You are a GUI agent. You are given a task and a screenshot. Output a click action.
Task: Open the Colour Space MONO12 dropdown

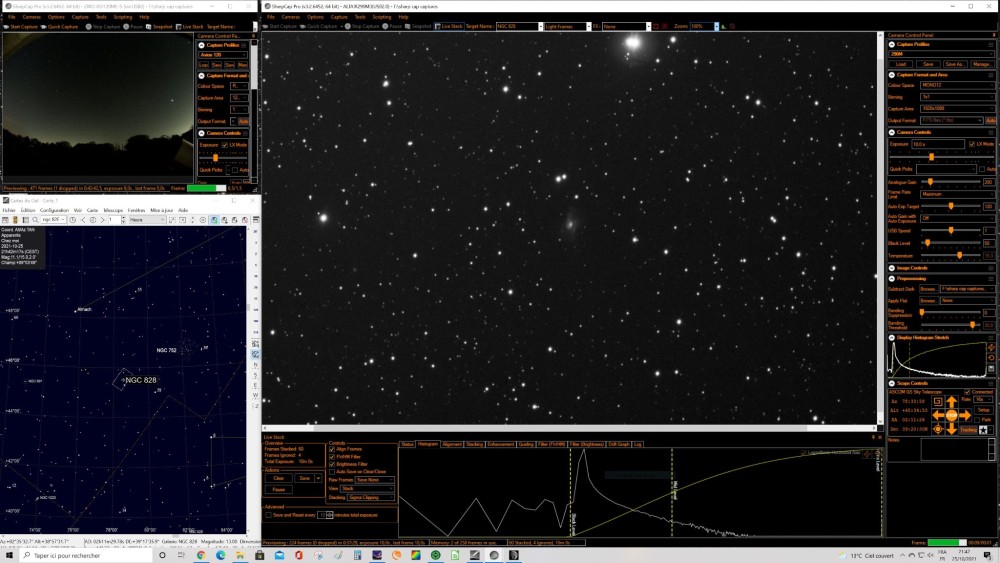957,85
